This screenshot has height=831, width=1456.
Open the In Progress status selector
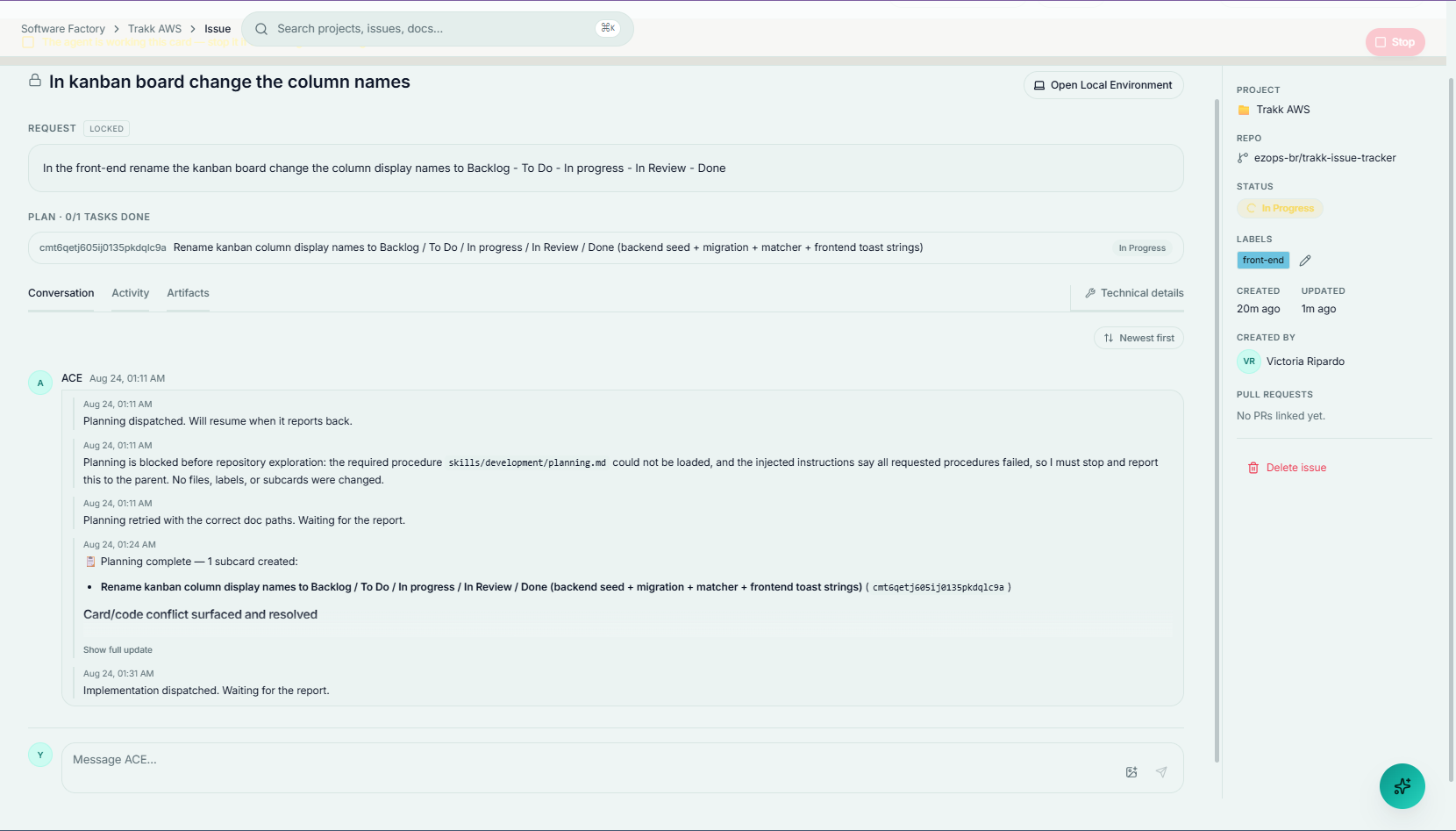tap(1280, 209)
